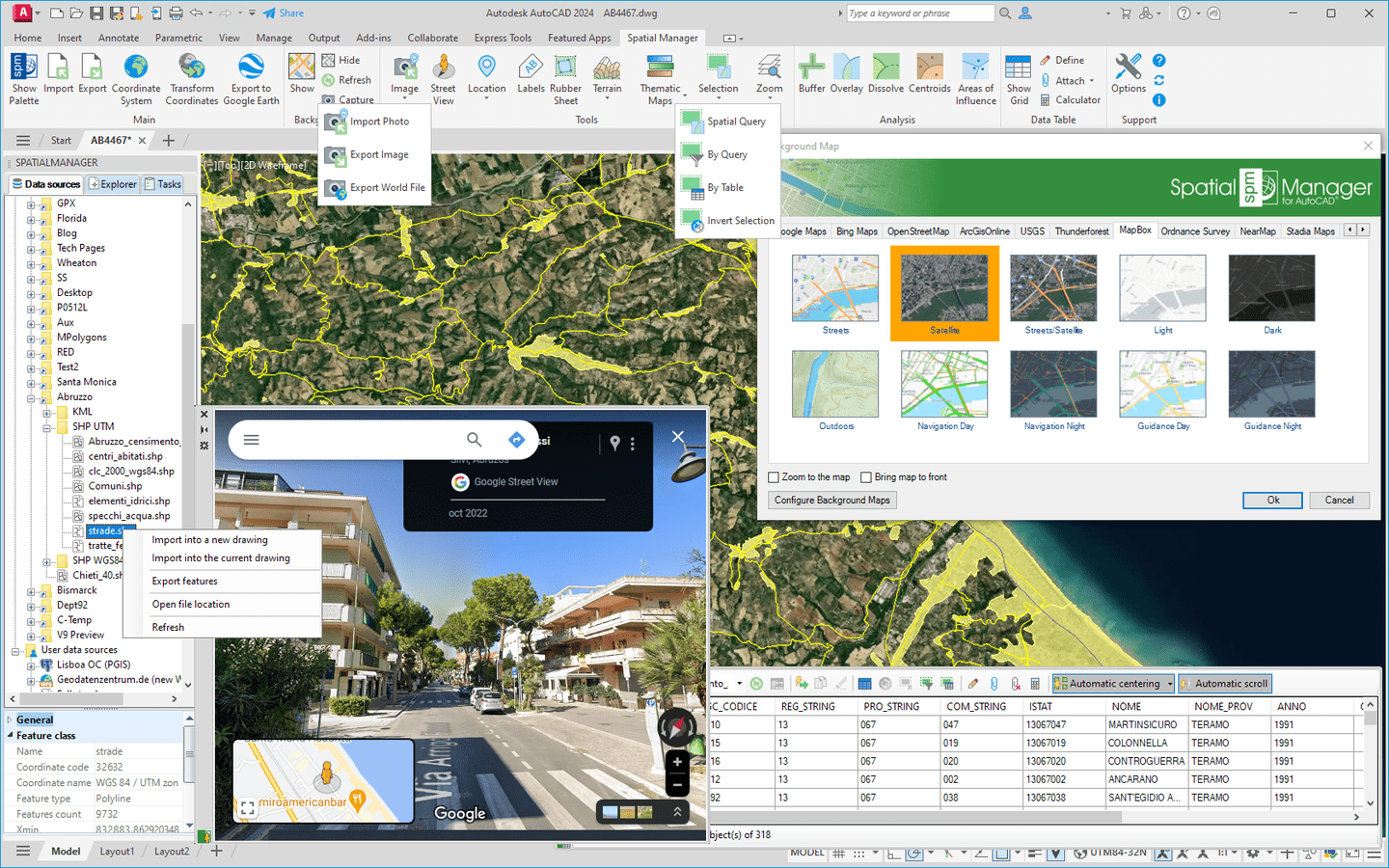
Task: Open the Calculator in Data Table group
Action: [1071, 99]
